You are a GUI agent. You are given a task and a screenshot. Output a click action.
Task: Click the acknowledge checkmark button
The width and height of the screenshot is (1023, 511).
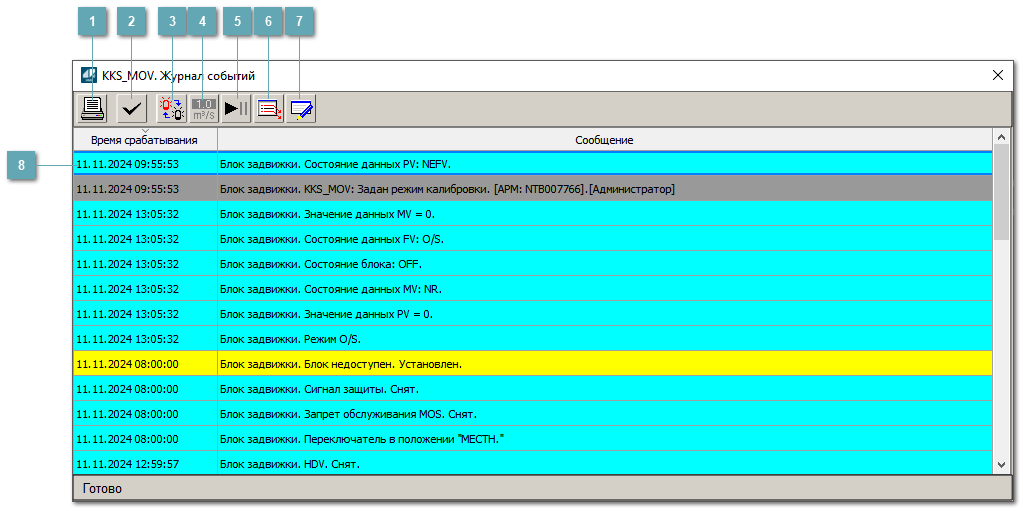click(130, 108)
